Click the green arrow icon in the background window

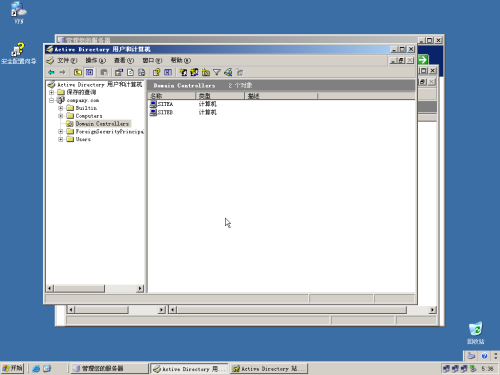coord(423,60)
